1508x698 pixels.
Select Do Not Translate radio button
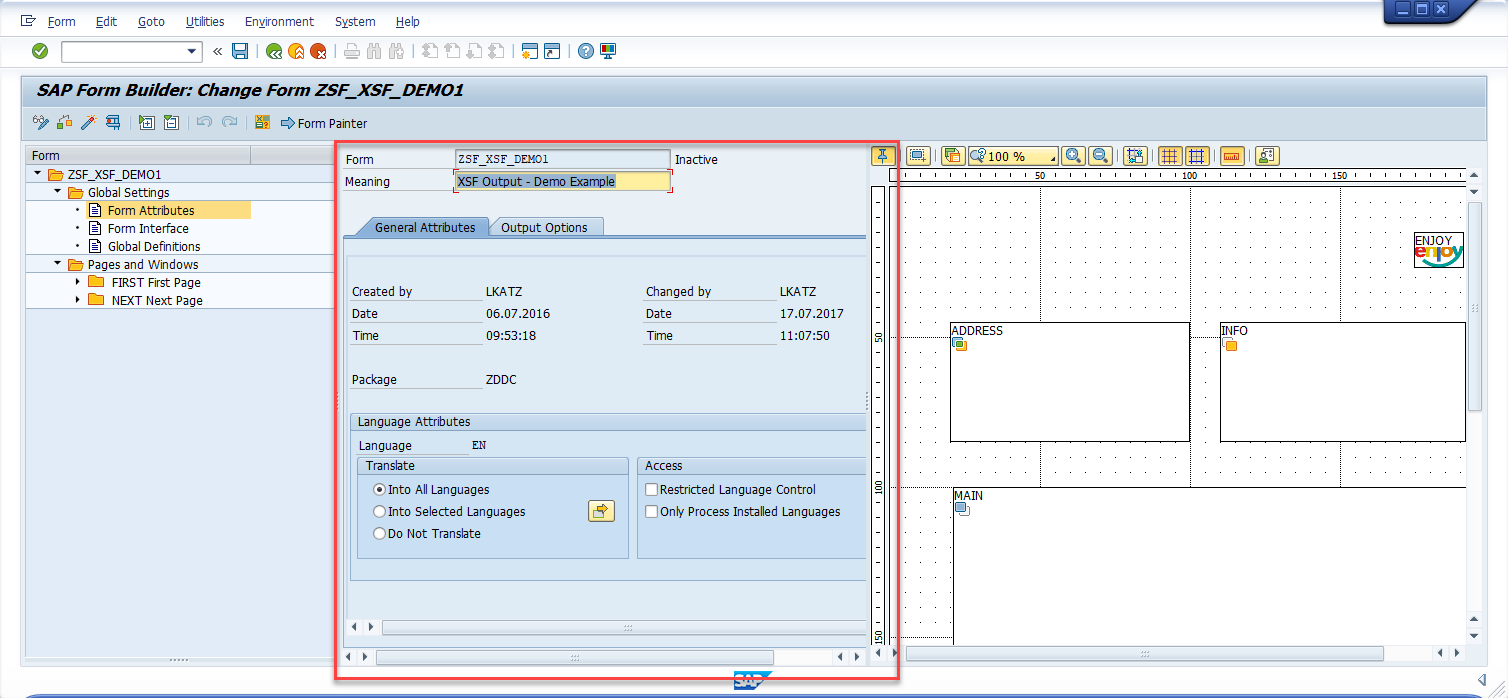[x=380, y=534]
